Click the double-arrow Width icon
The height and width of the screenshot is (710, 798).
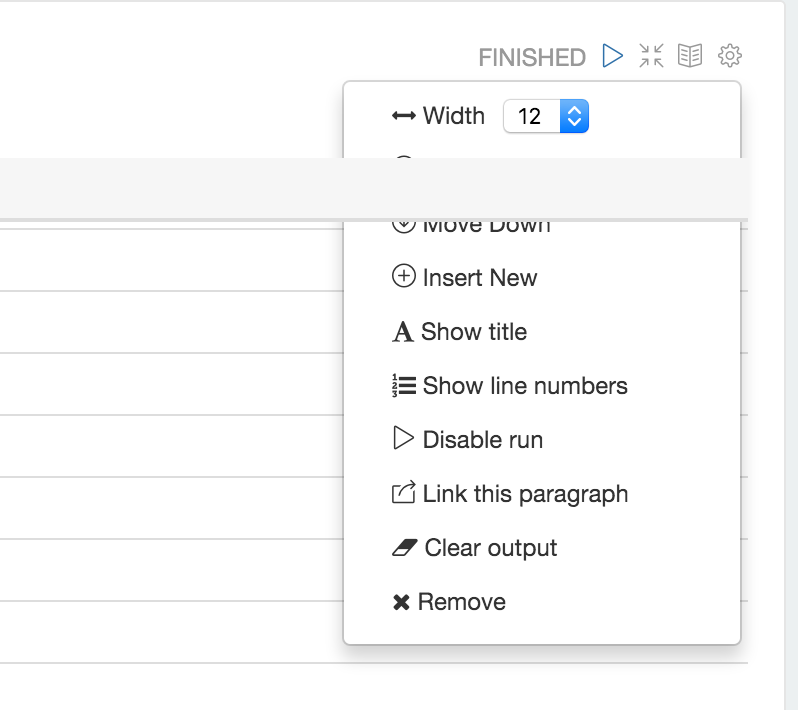point(403,116)
